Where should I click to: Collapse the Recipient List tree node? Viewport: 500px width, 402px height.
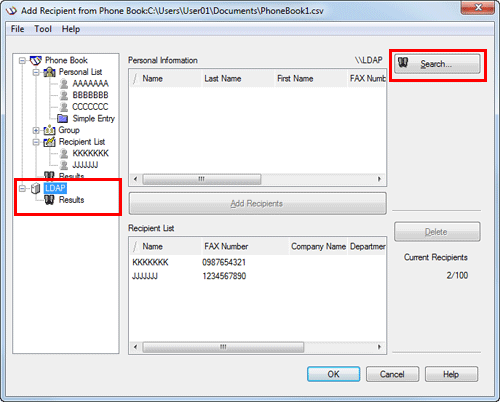[36, 142]
